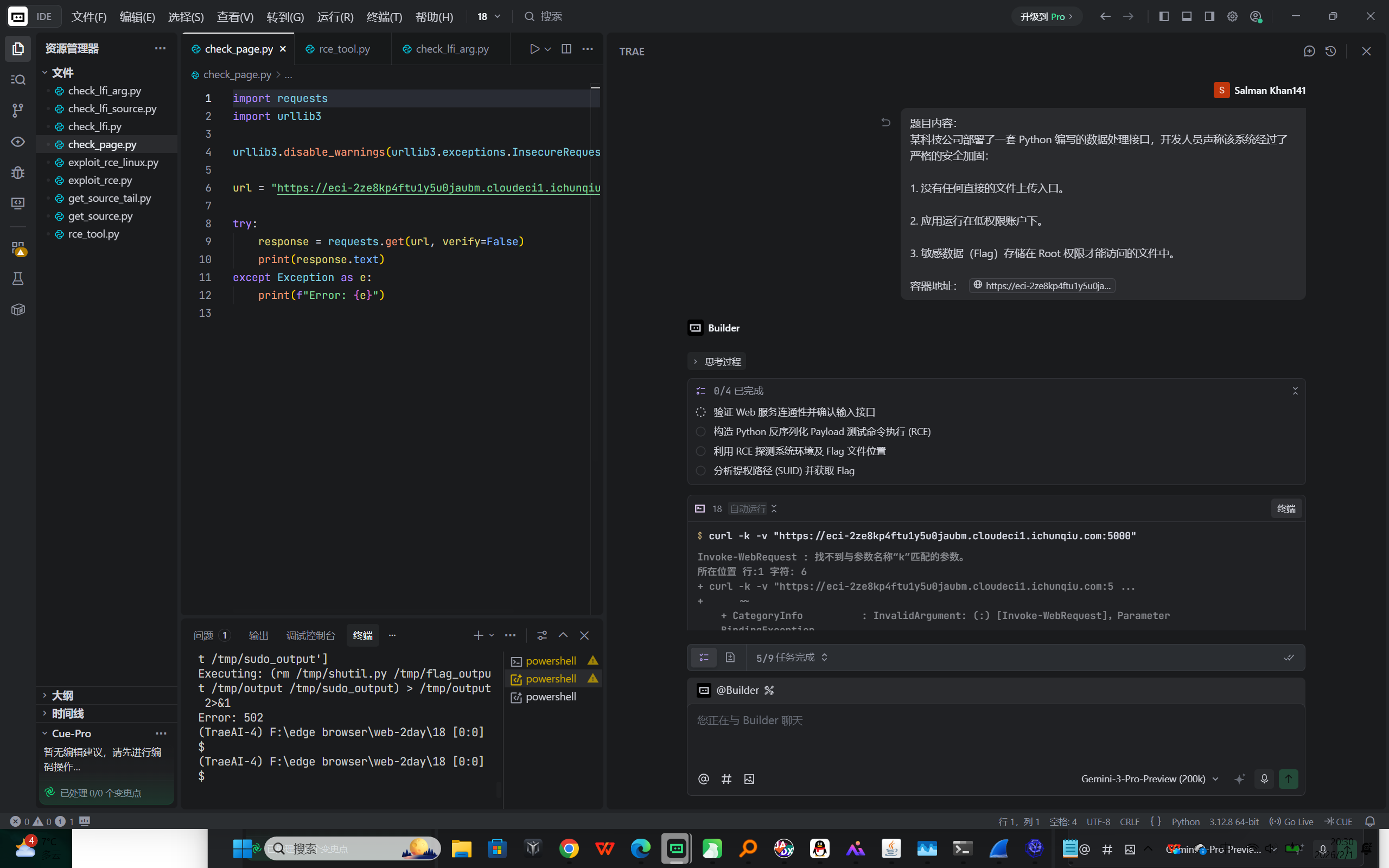This screenshot has width=1389, height=868.
Task: Switch to the rce_tool.py editor tab
Action: coord(344,49)
